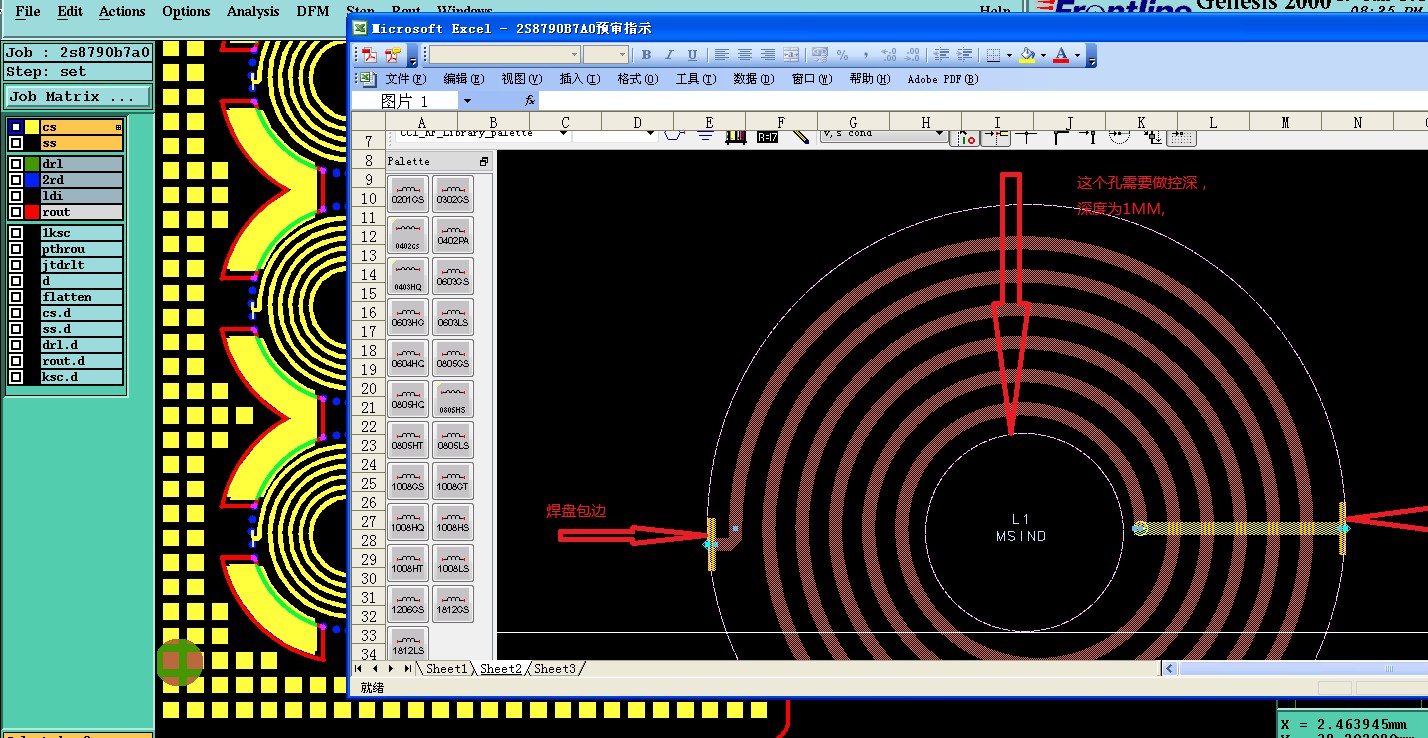Open the Fill Color dropdown arrow
The height and width of the screenshot is (738, 1428).
click(x=1043, y=55)
